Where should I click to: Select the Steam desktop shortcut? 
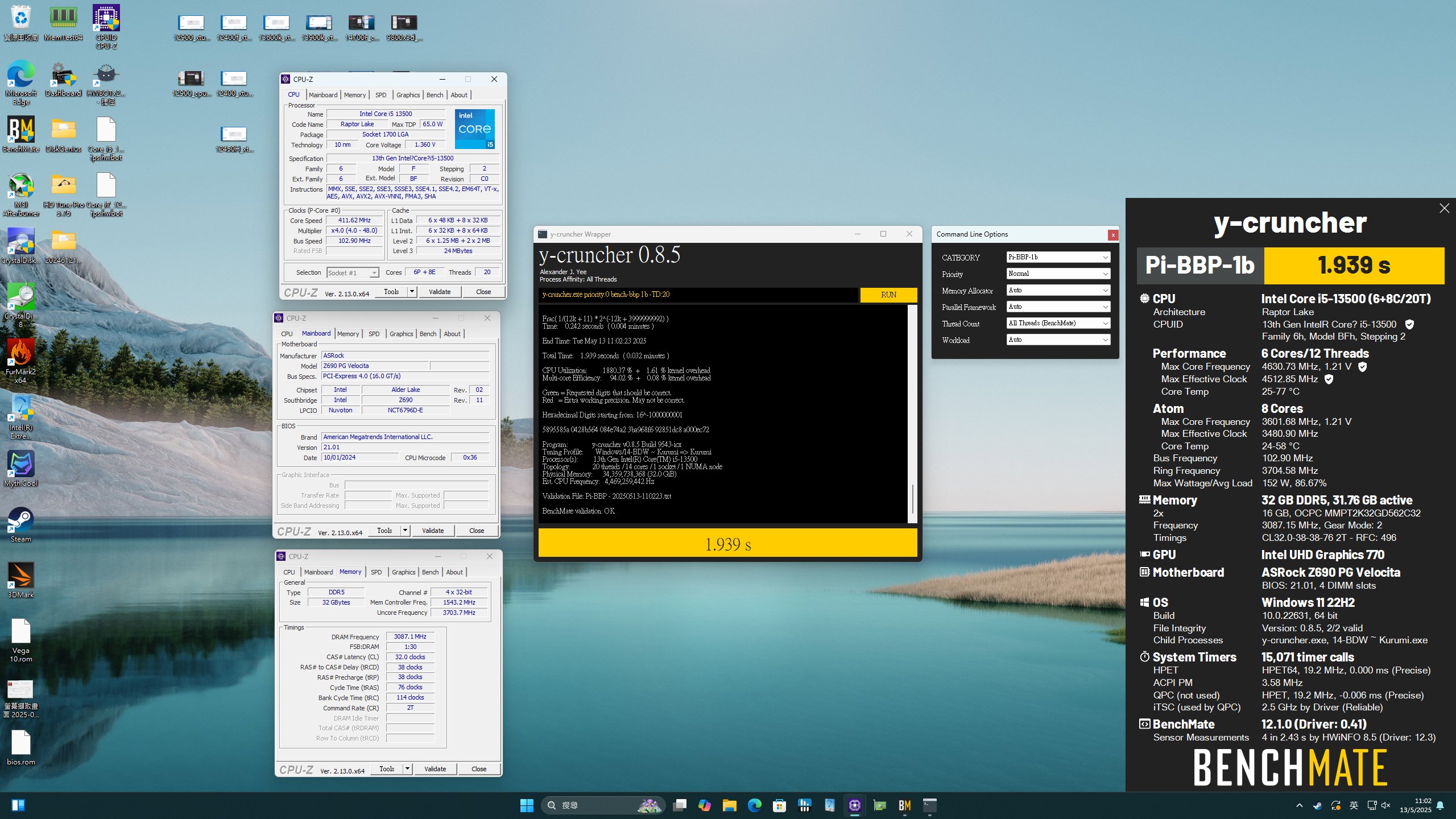point(21,524)
